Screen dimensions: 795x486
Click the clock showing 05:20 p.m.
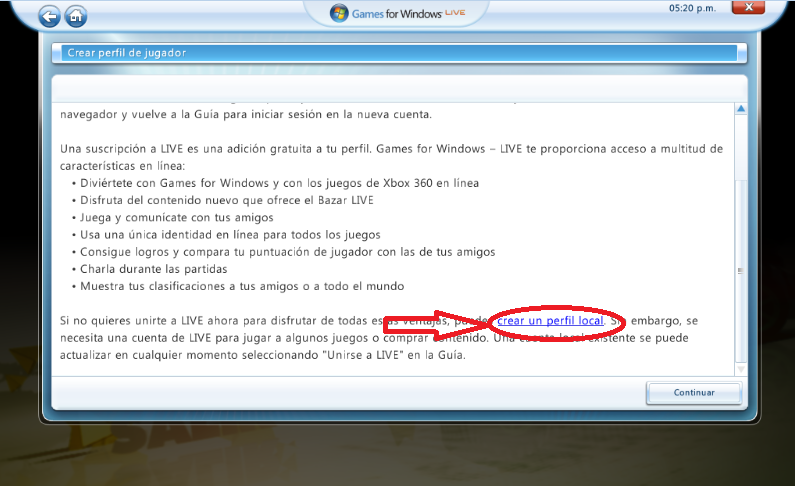692,8
